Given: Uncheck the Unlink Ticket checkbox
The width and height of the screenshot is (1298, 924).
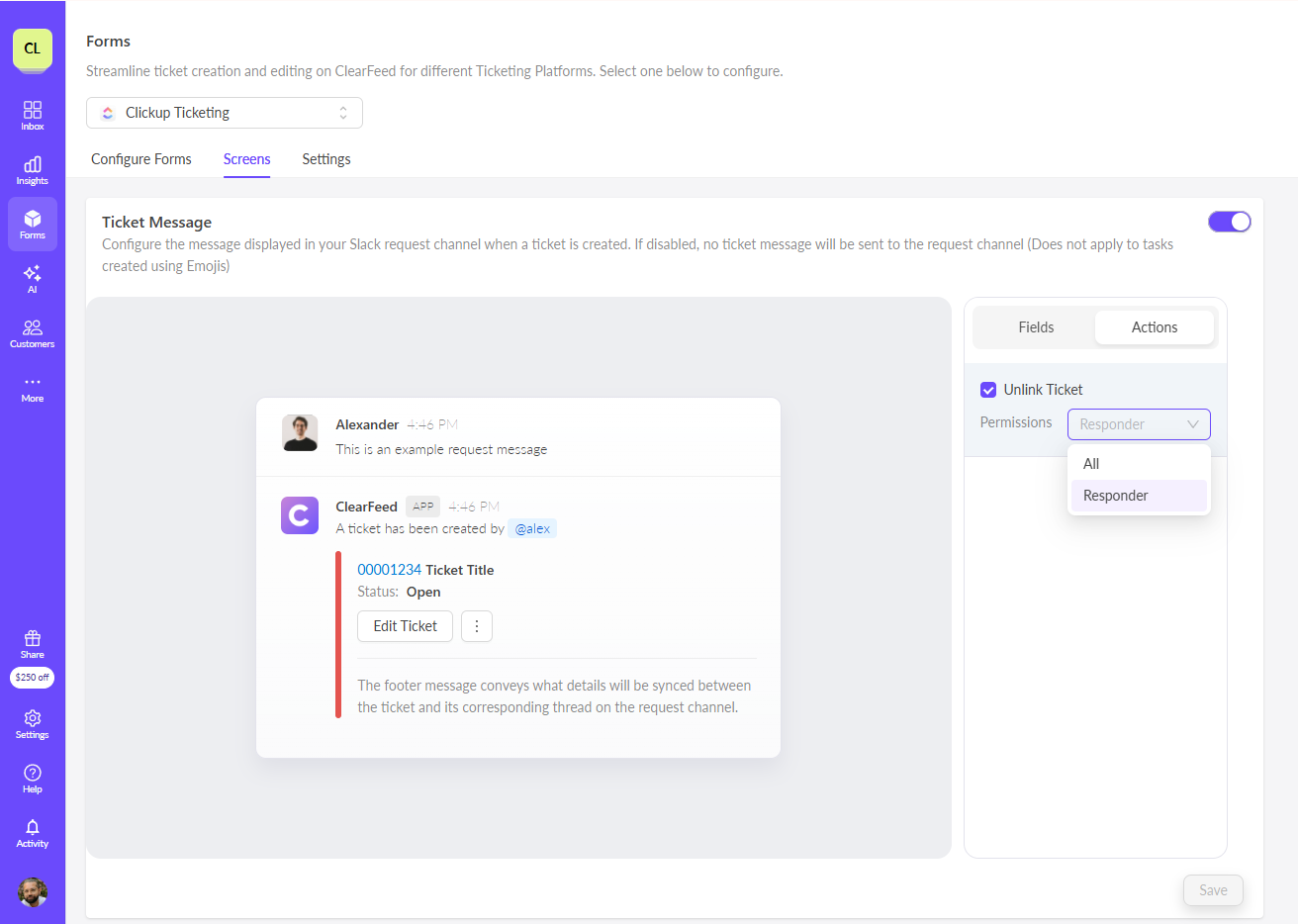Looking at the screenshot, I should pos(988,390).
